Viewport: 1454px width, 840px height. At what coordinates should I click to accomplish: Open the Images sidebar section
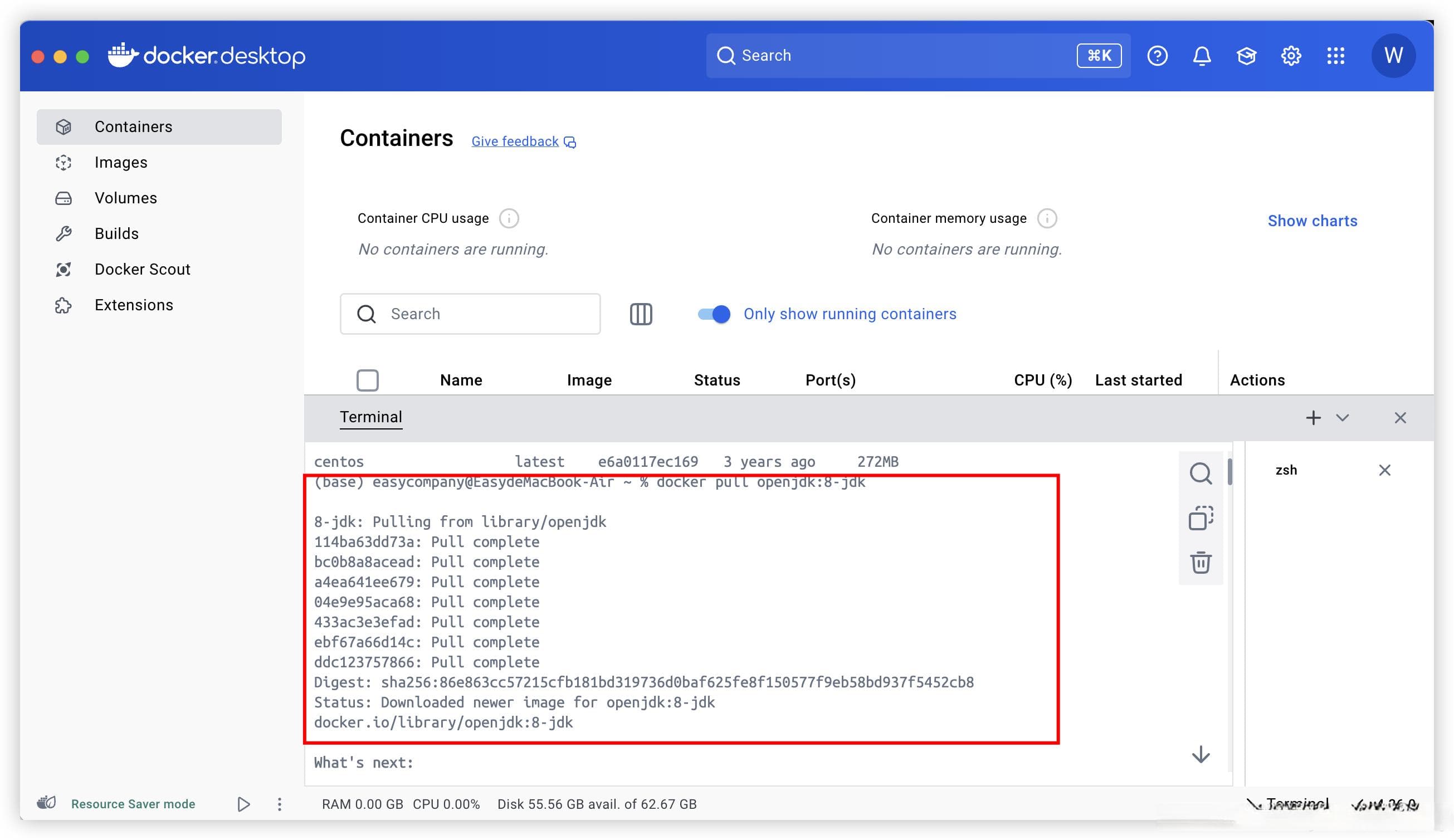159,162
